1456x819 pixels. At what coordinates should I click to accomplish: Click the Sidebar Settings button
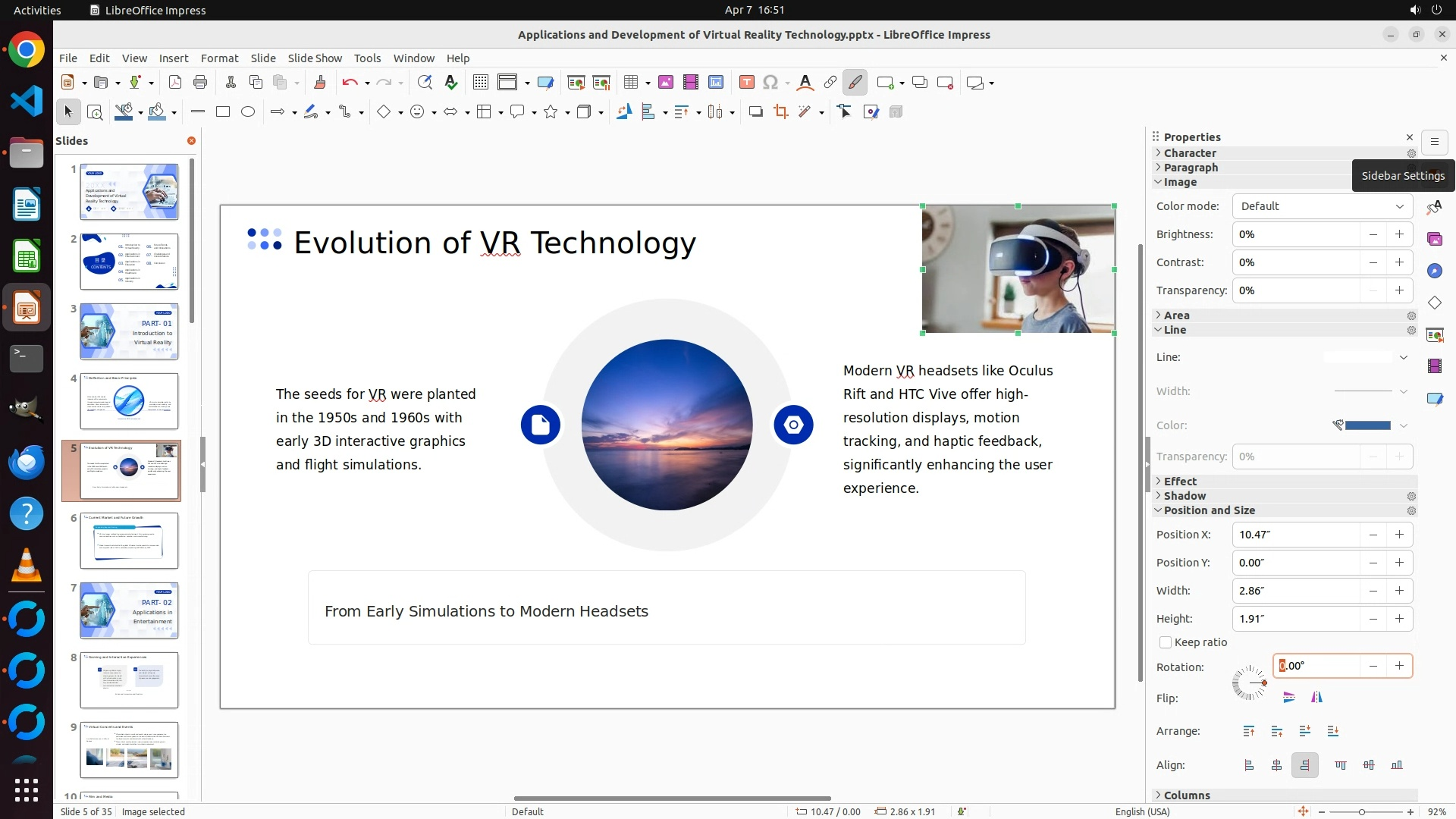tap(1434, 142)
